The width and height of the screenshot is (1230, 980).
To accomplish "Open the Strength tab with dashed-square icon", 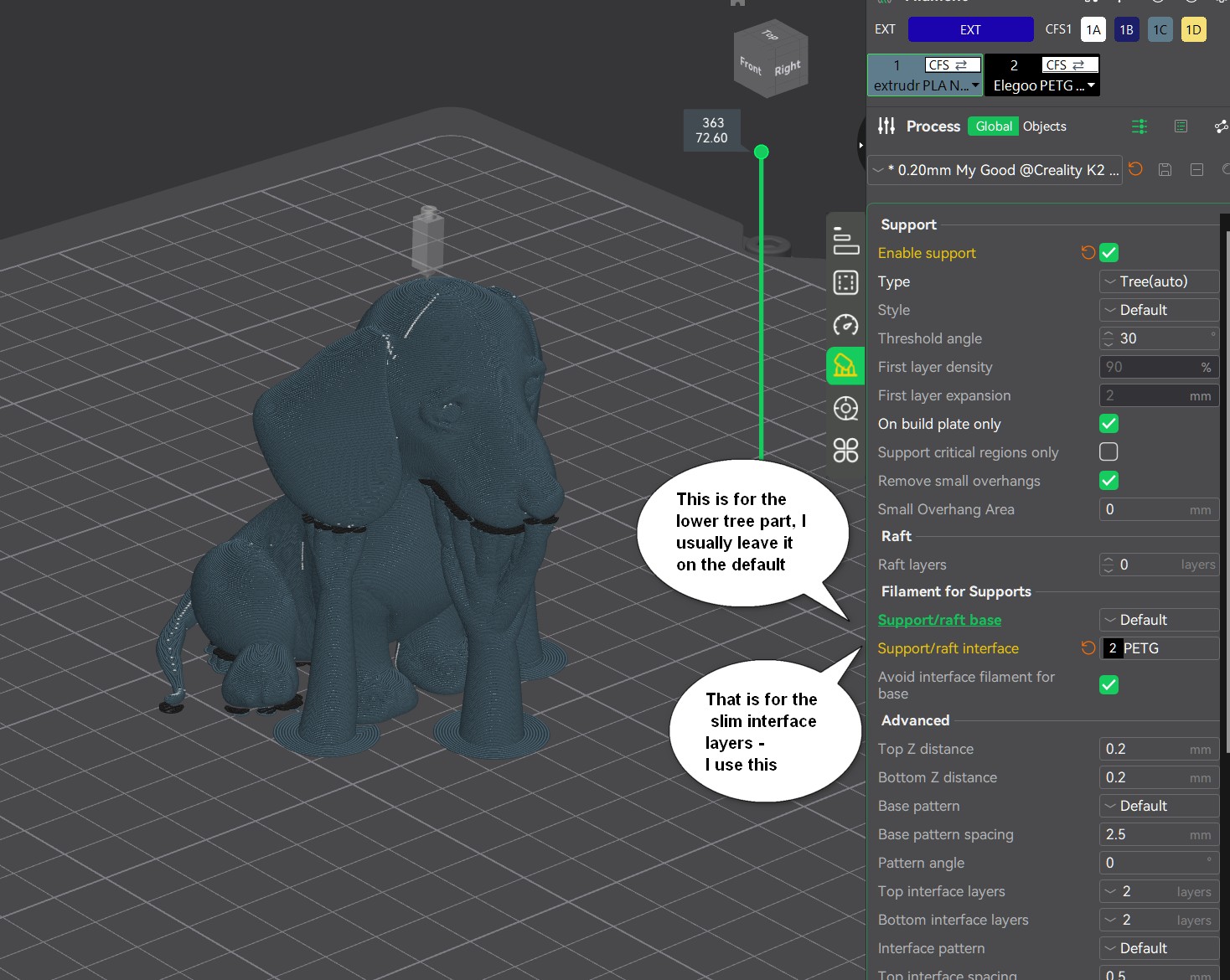I will tap(845, 282).
